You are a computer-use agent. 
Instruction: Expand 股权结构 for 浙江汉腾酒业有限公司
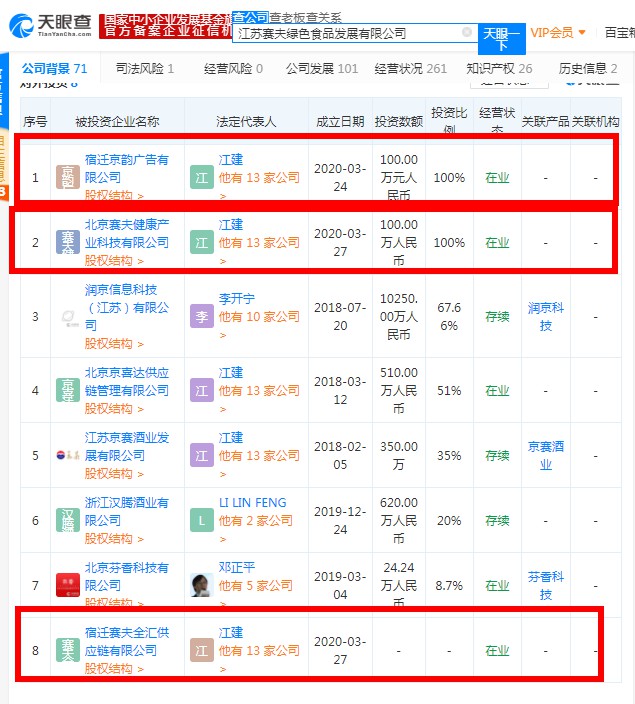point(114,538)
